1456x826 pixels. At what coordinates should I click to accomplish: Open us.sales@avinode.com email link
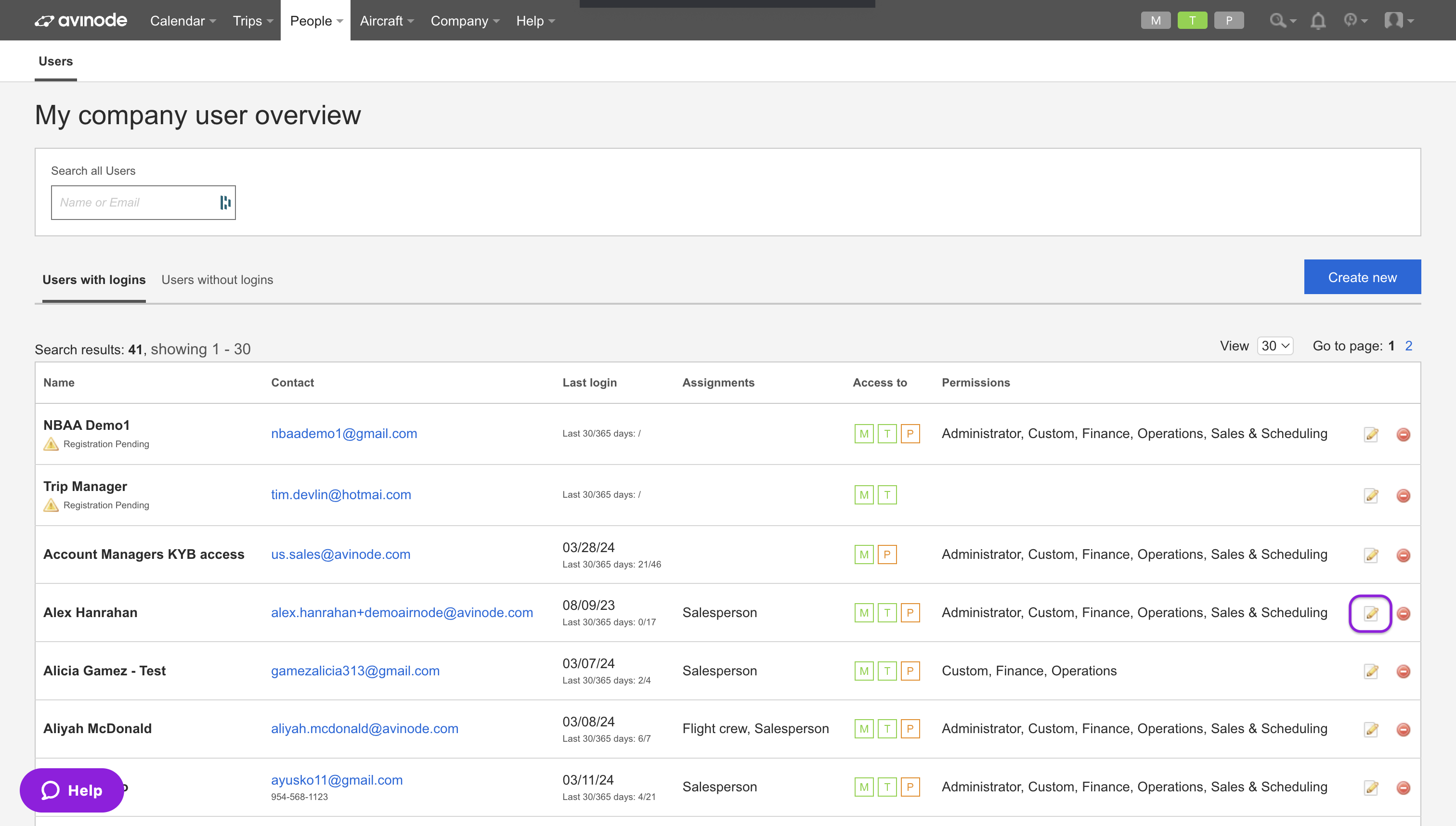click(340, 555)
